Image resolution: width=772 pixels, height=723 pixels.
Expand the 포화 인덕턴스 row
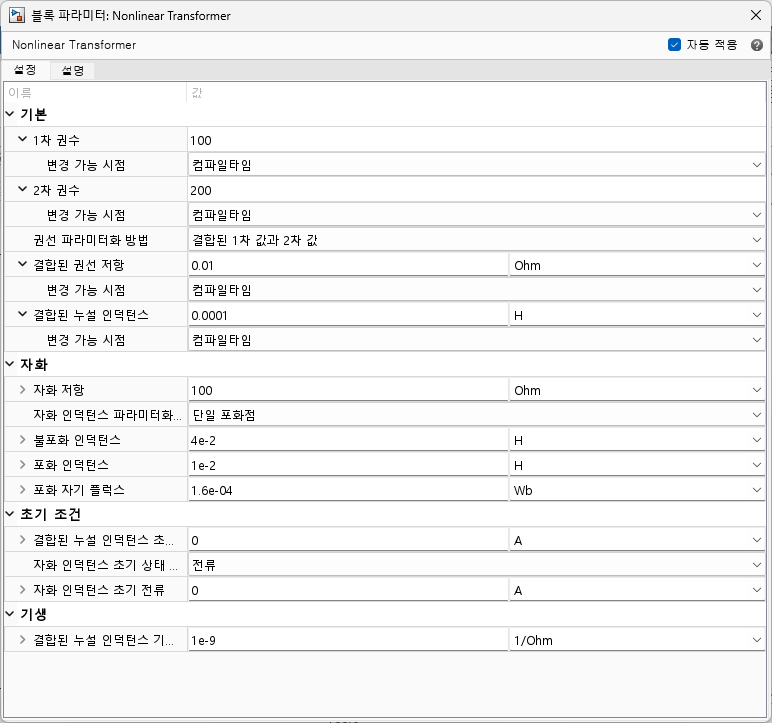click(23, 464)
